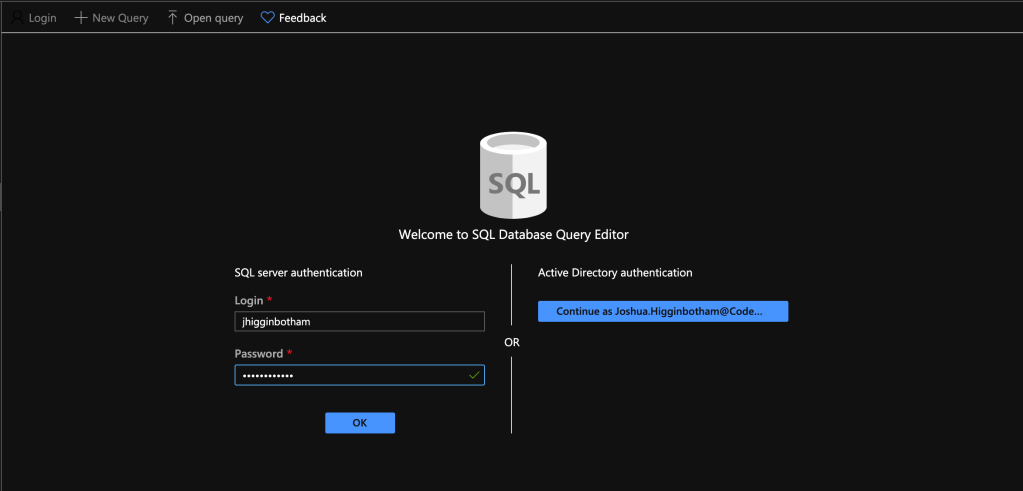Image resolution: width=1023 pixels, height=491 pixels.
Task: Click the SQL server authentication heading
Action: pos(298,272)
